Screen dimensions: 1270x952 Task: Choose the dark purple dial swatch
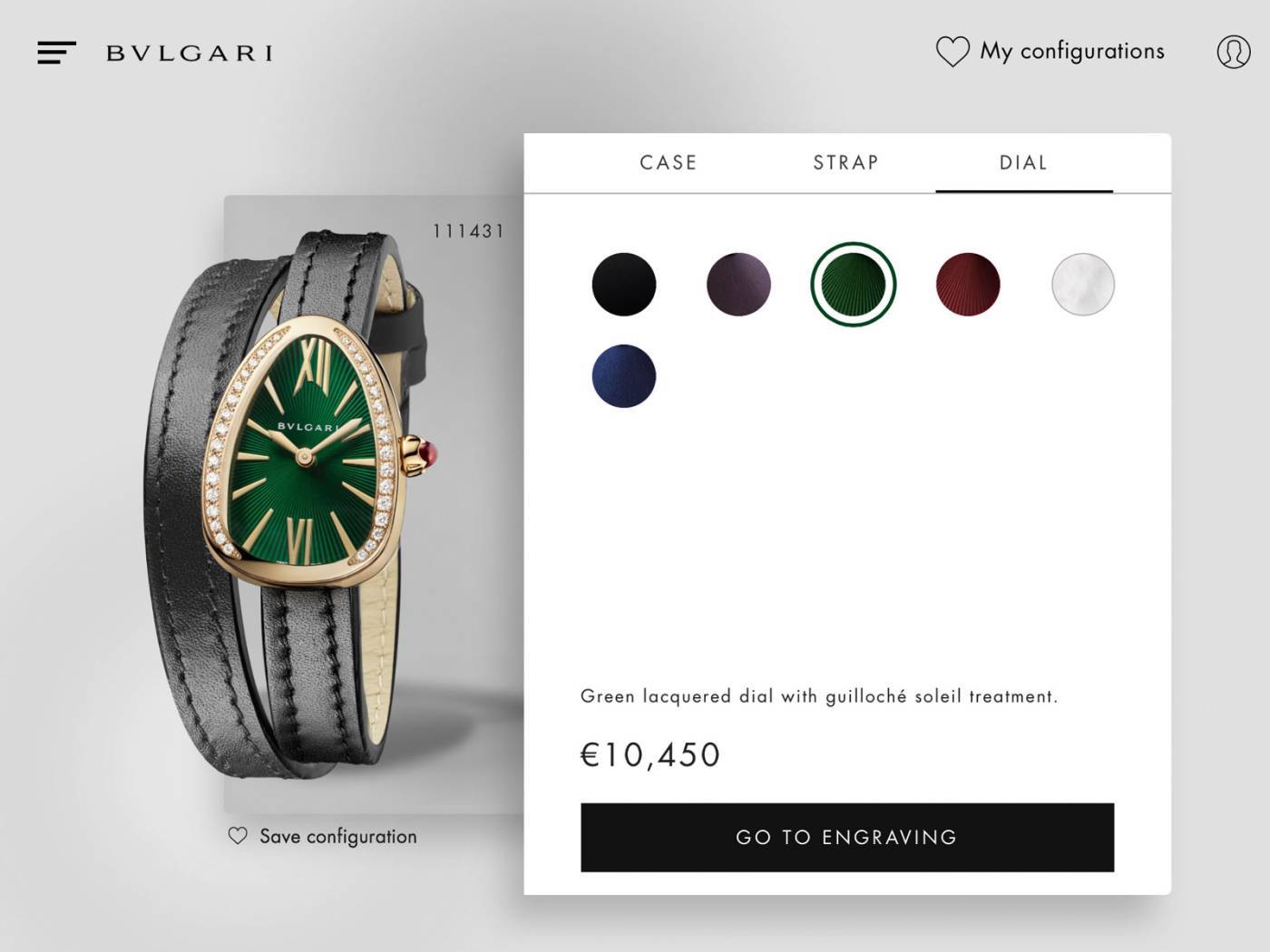pos(738,285)
